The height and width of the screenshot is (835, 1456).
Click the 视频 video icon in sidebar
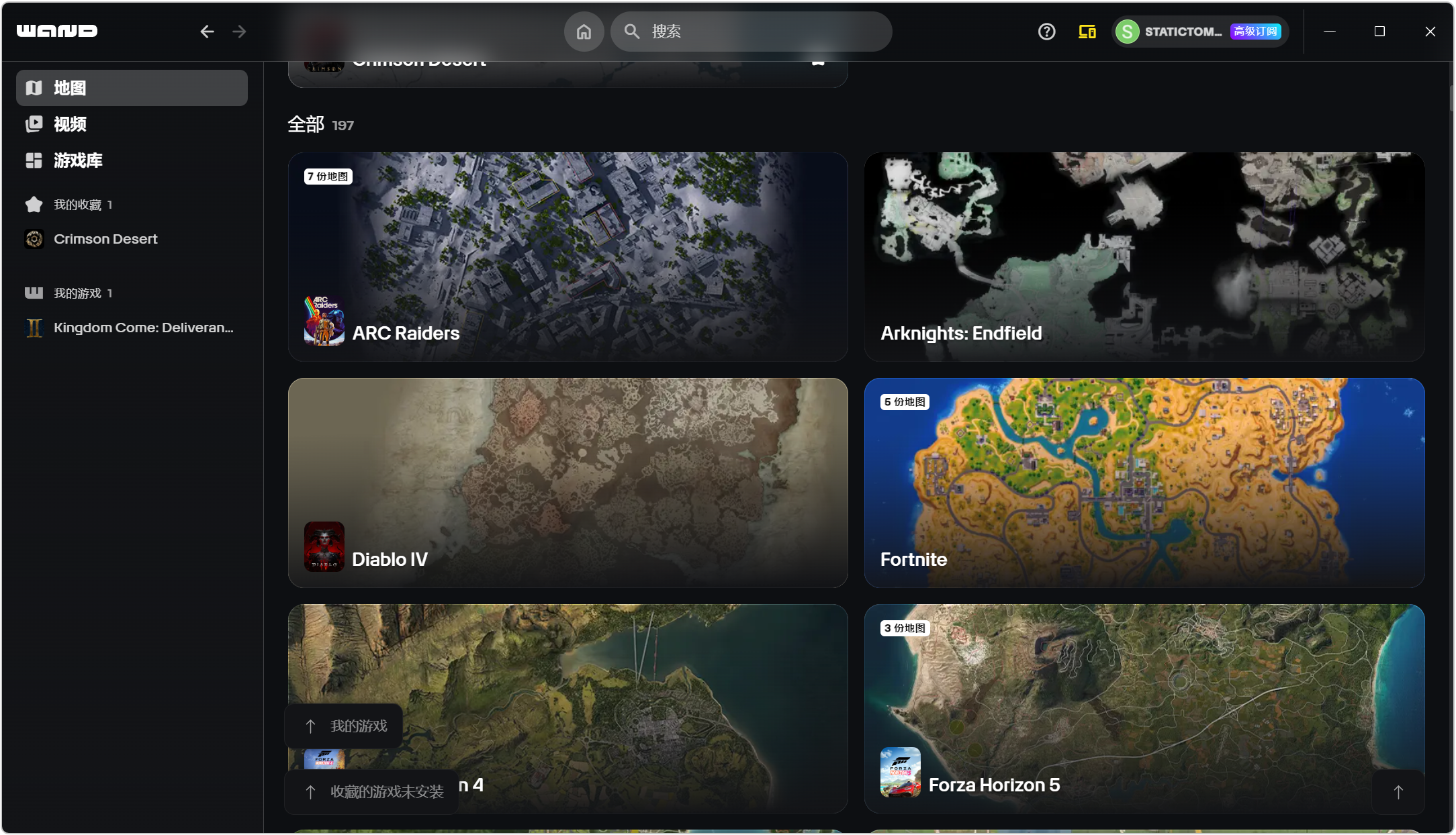[34, 124]
